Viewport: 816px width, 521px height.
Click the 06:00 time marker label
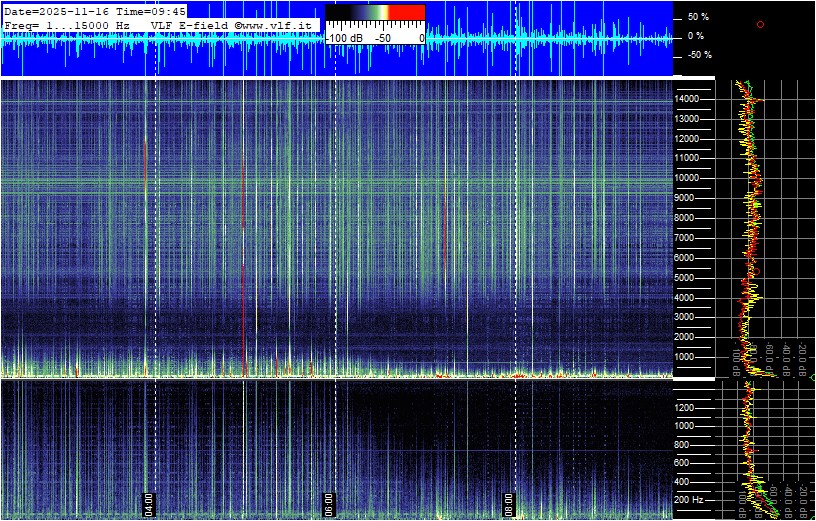[328, 503]
